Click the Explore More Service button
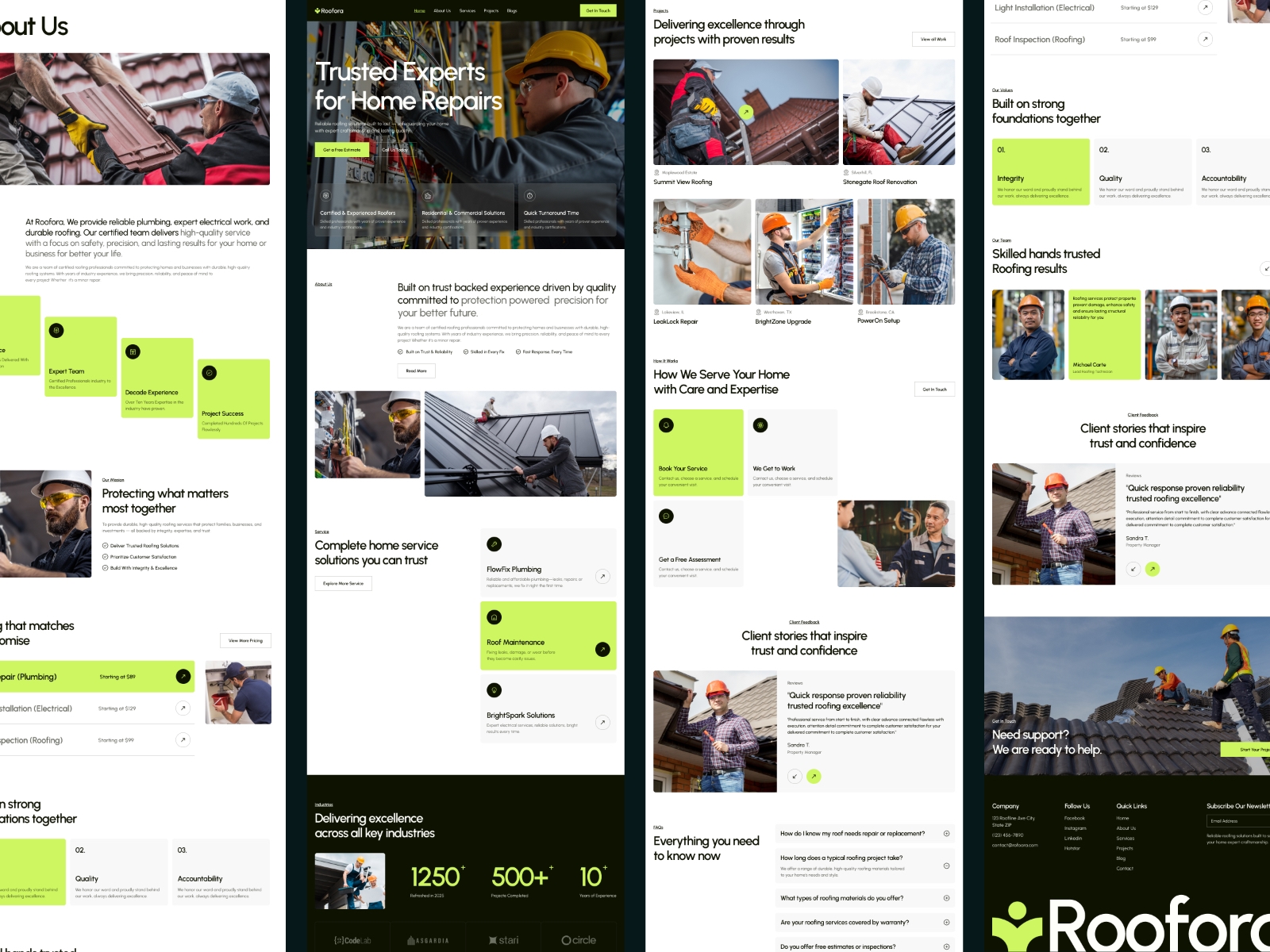 (x=342, y=583)
